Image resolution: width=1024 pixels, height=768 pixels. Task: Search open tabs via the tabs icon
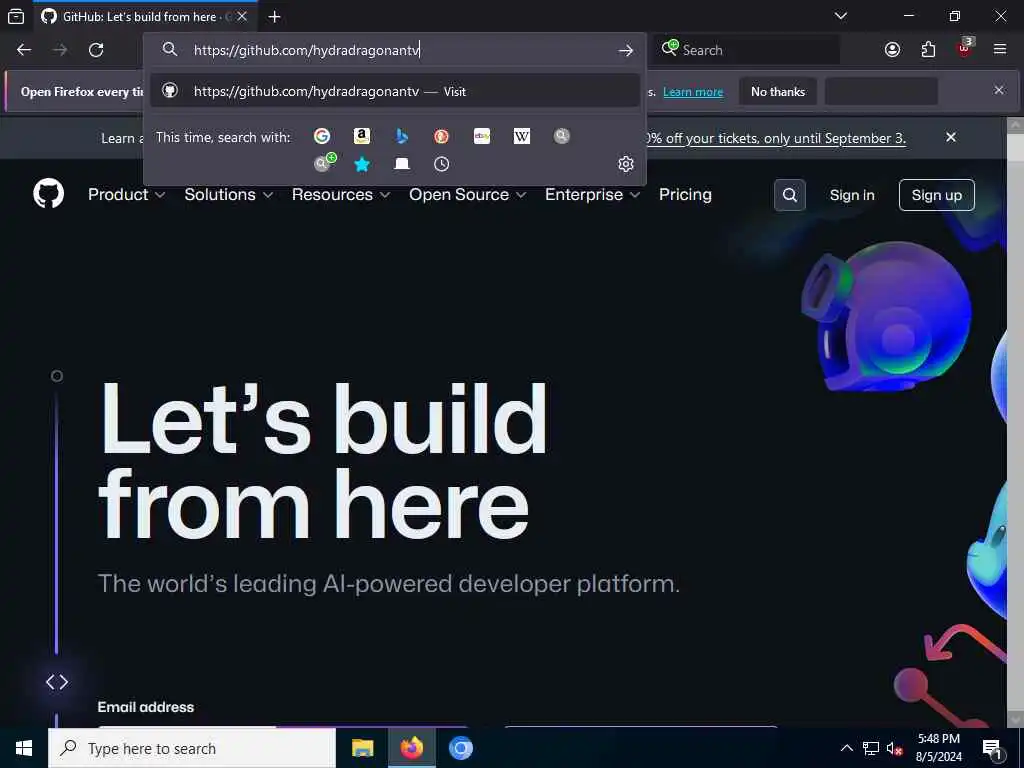tap(402, 164)
